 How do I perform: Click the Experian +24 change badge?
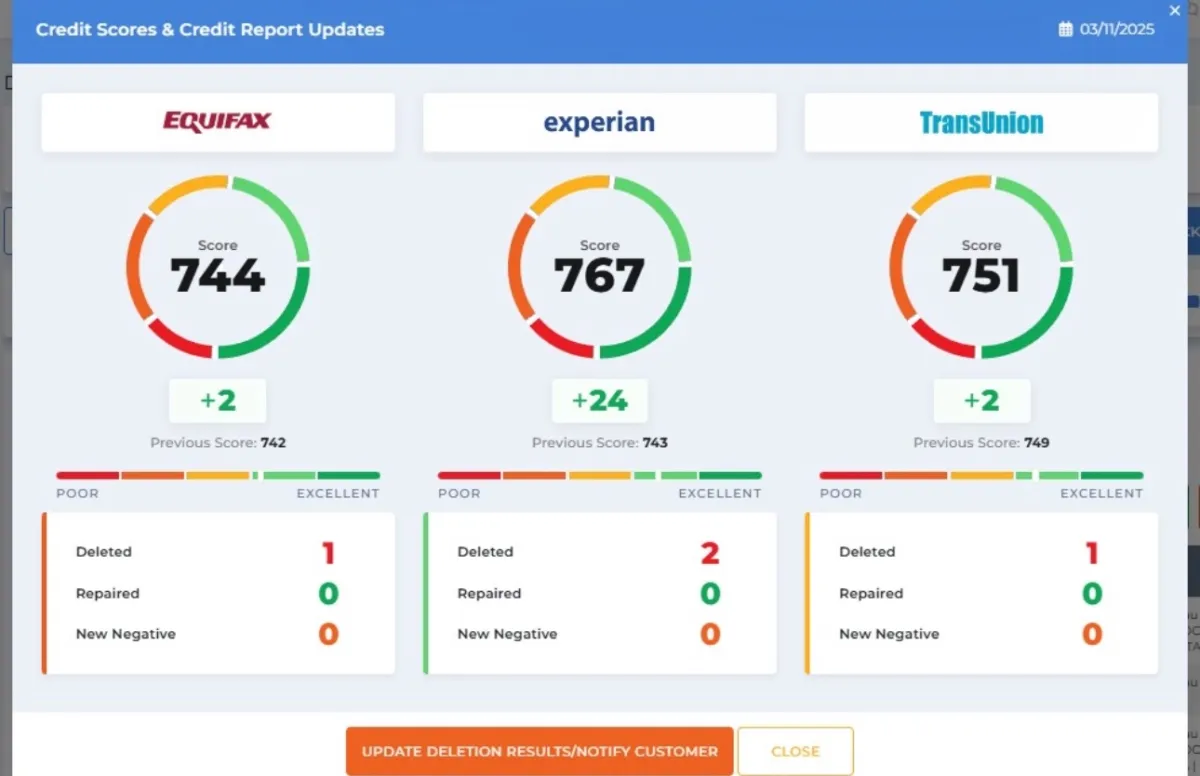pyautogui.click(x=600, y=401)
